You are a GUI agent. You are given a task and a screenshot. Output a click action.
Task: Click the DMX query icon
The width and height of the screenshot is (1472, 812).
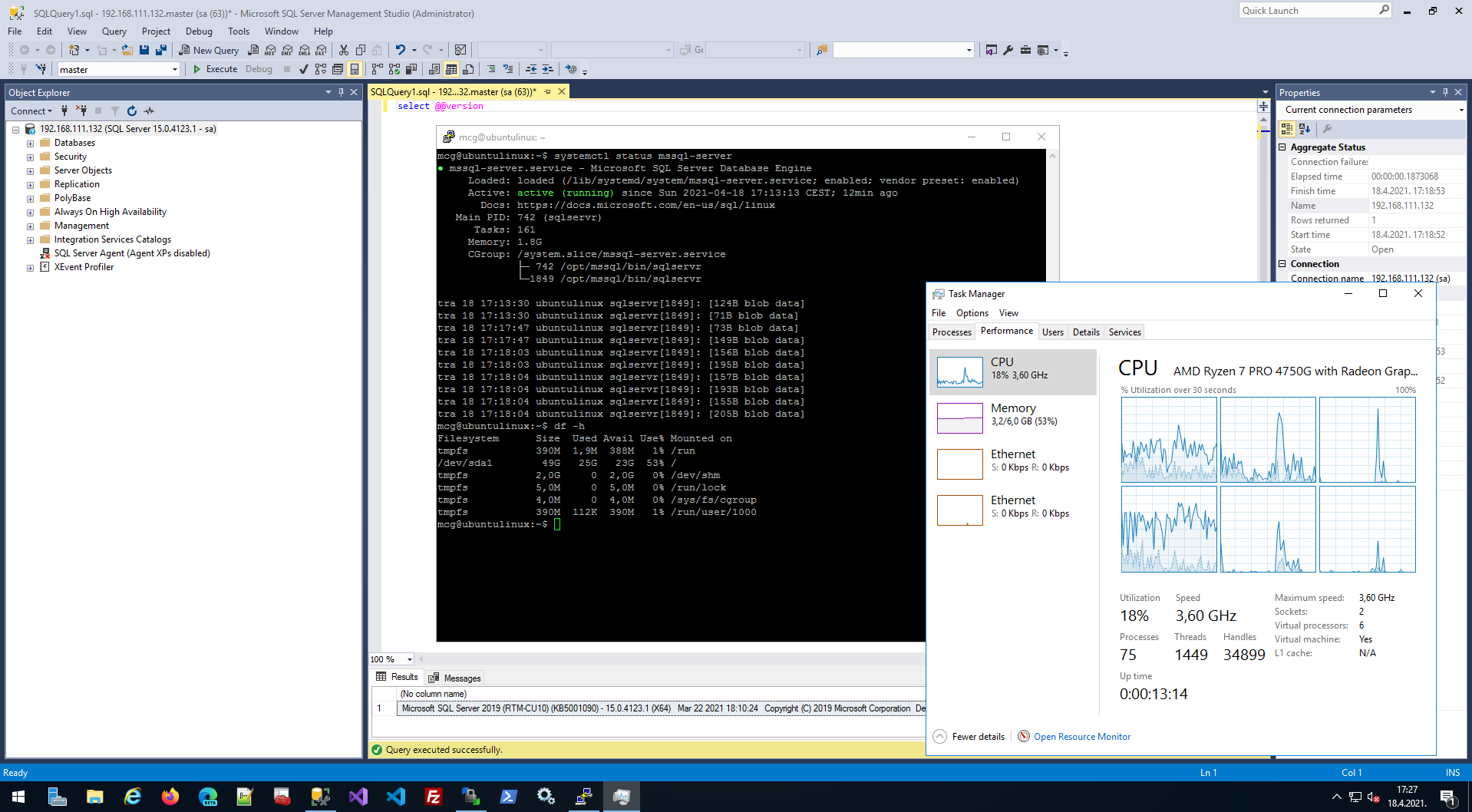[287, 50]
